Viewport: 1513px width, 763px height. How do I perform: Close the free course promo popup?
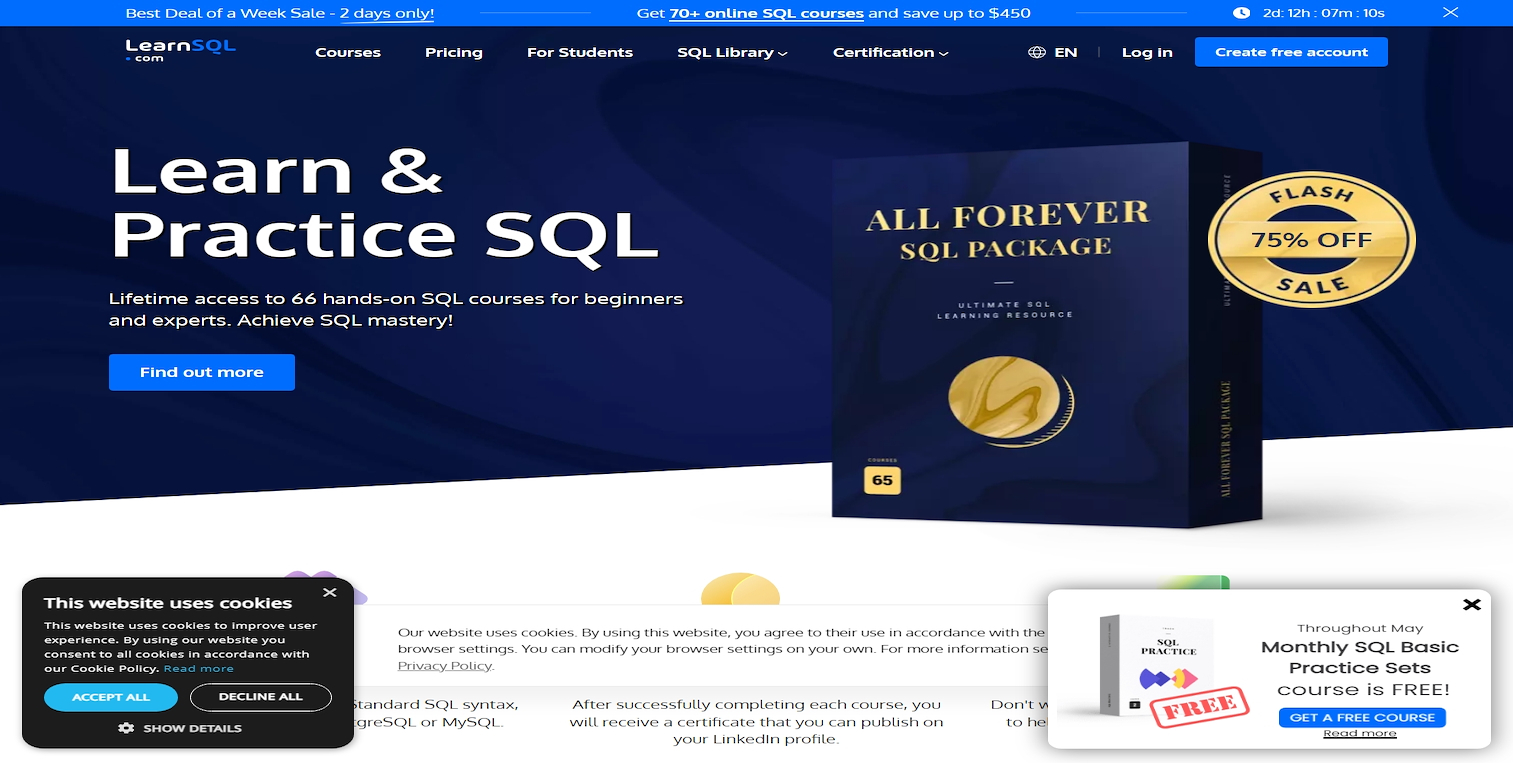click(x=1472, y=604)
